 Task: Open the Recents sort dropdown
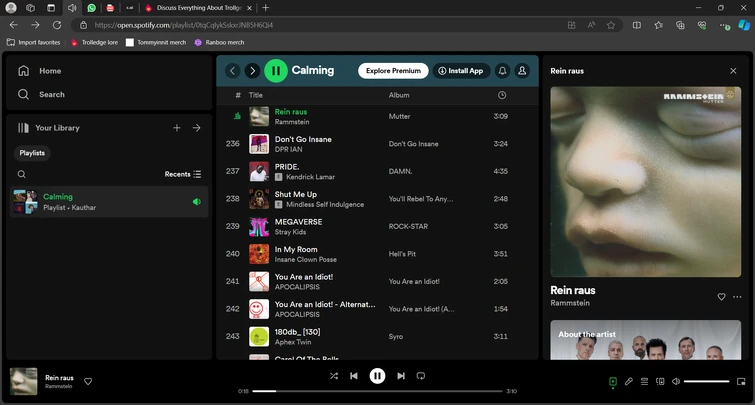coord(183,174)
